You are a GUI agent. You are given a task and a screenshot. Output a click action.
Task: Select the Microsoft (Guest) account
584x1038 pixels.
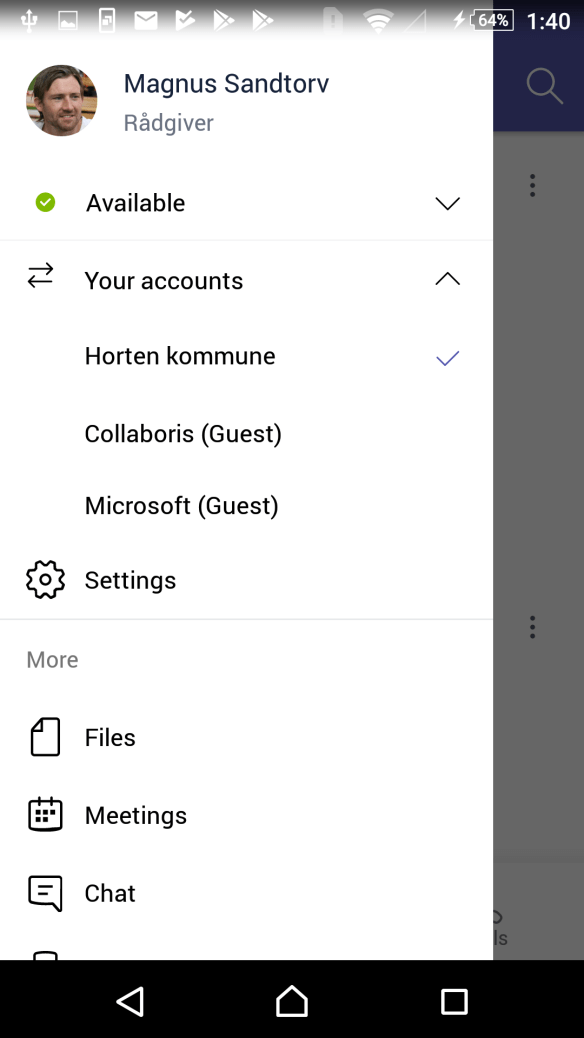point(181,505)
